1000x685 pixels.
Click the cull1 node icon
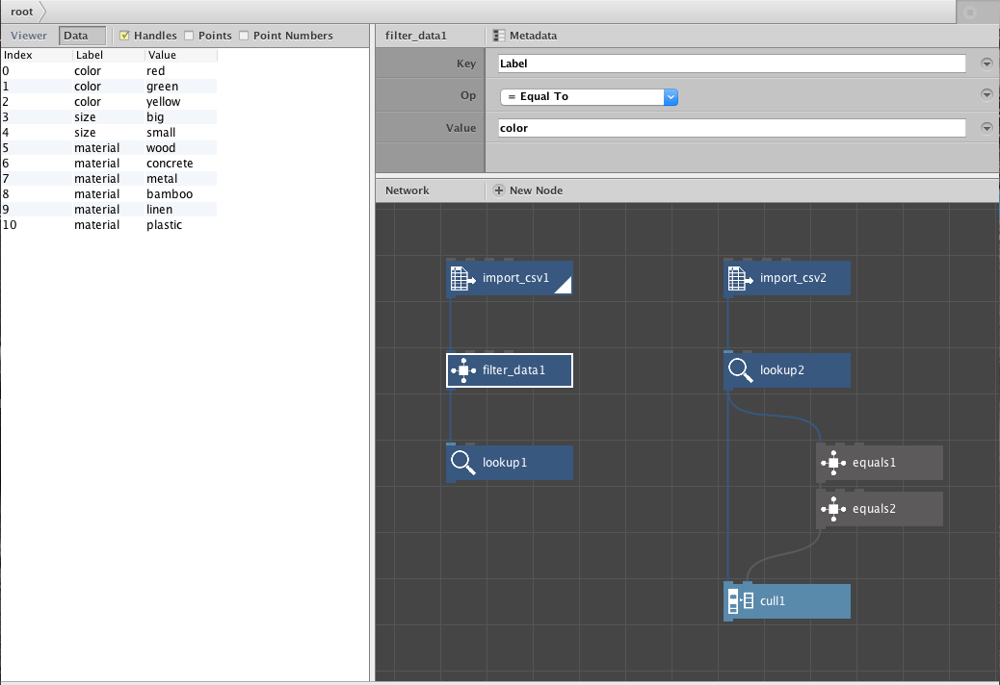(x=740, y=601)
